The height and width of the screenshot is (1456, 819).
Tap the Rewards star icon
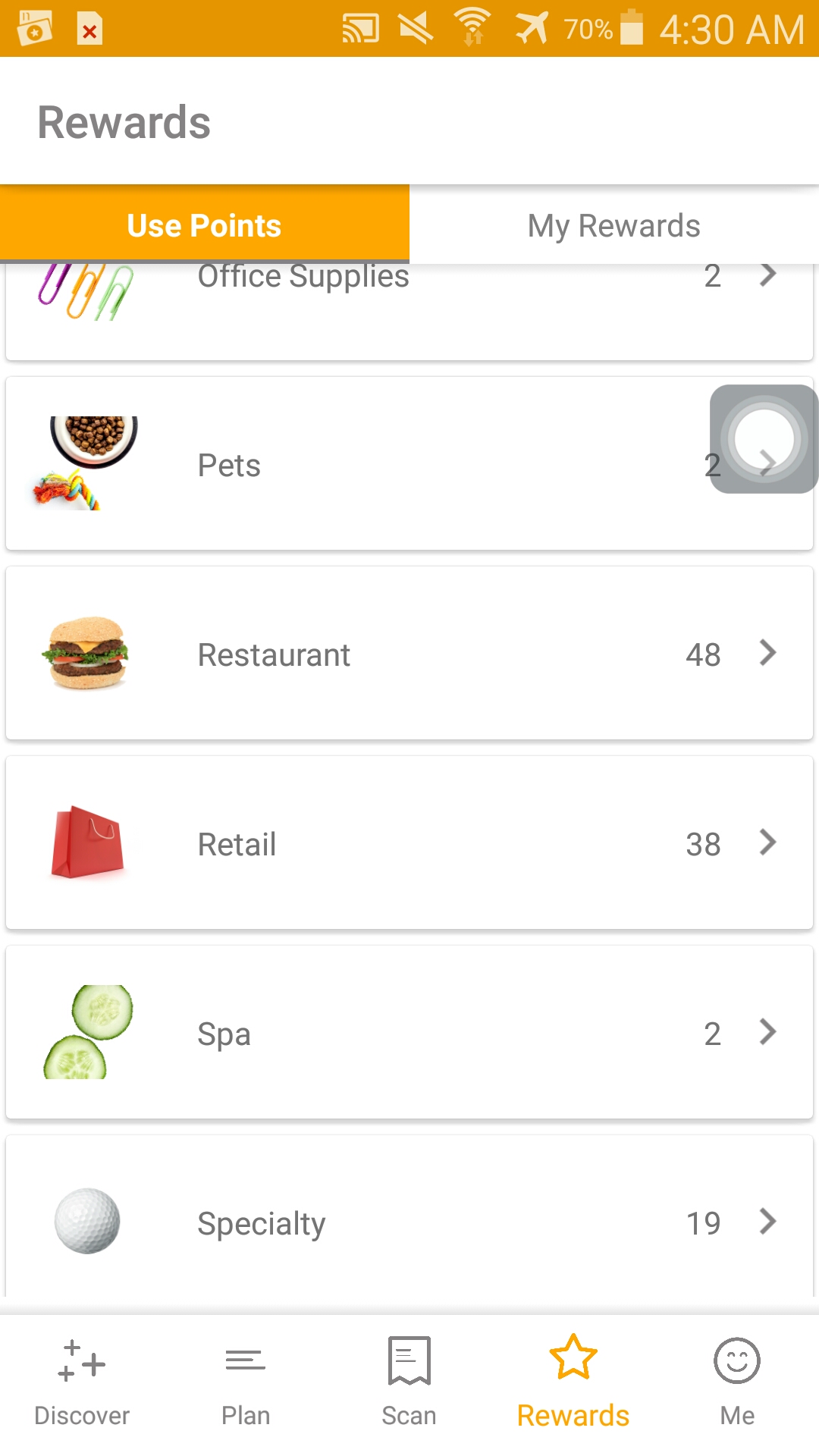click(x=573, y=1357)
